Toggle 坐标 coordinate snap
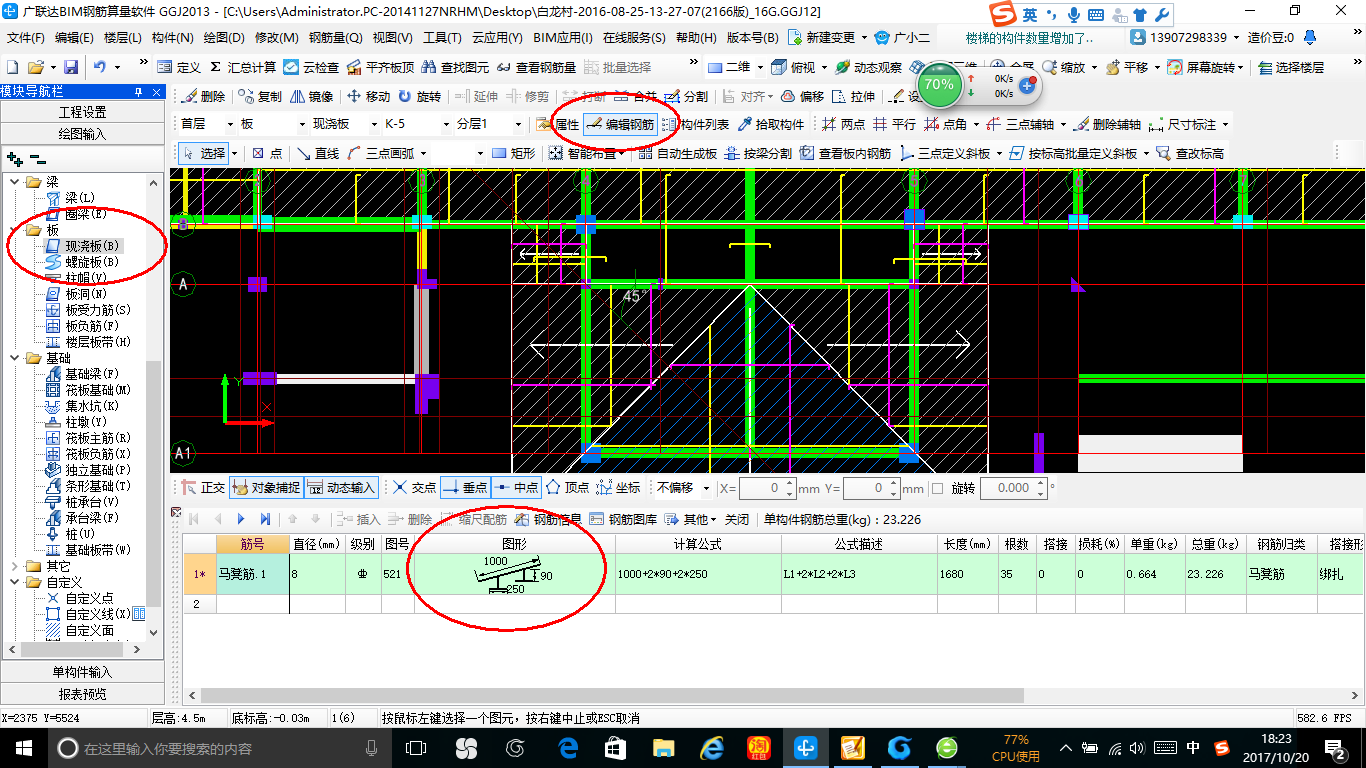 pyautogui.click(x=618, y=488)
